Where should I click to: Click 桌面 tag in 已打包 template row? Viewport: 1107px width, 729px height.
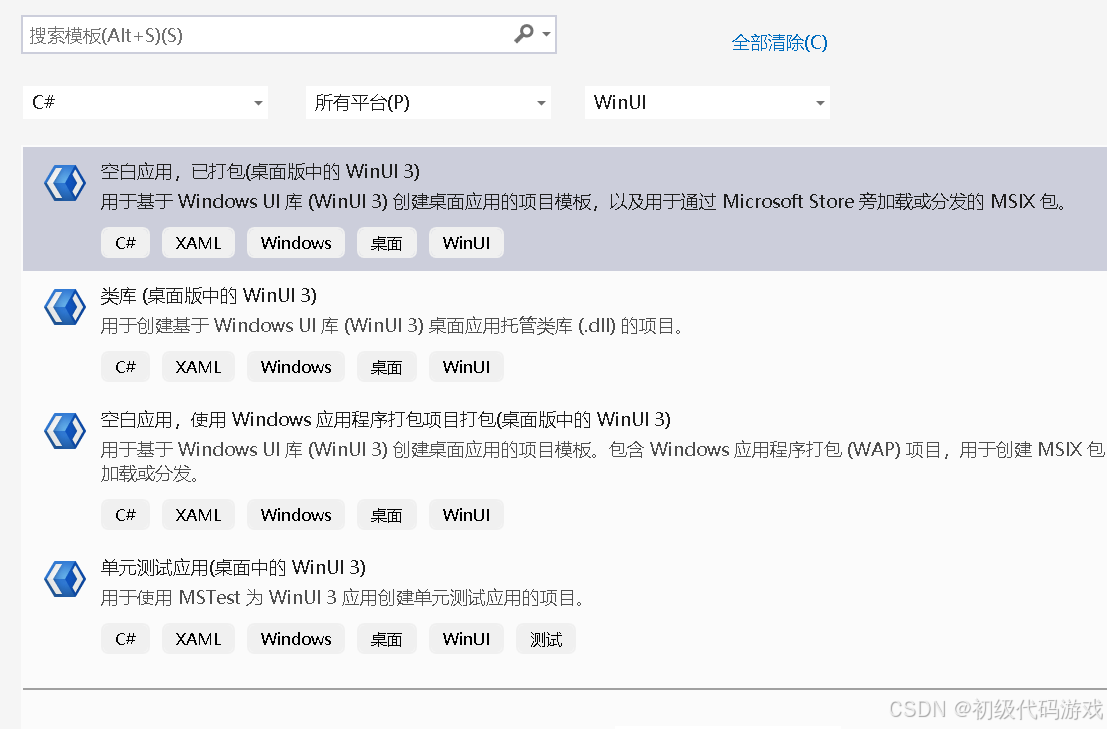(387, 243)
